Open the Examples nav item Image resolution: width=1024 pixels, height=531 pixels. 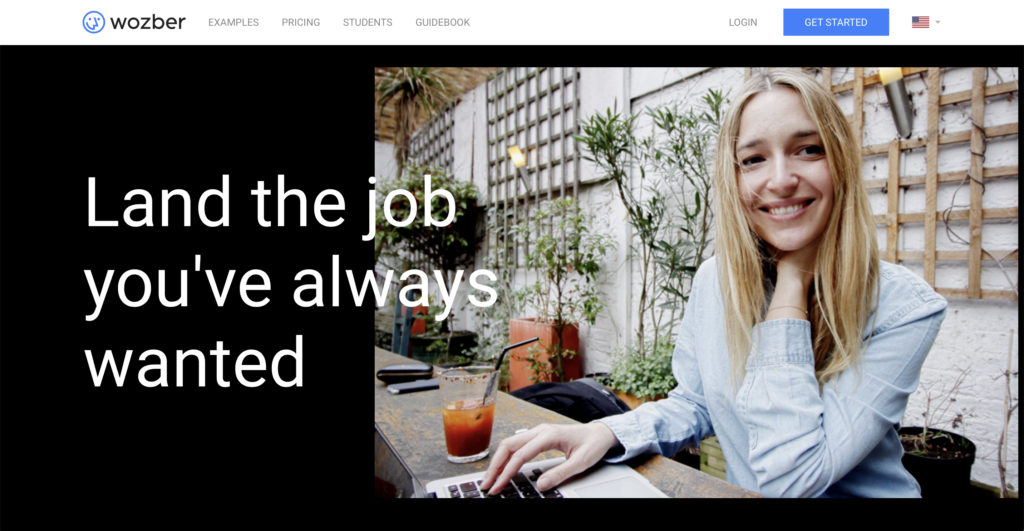coord(233,22)
